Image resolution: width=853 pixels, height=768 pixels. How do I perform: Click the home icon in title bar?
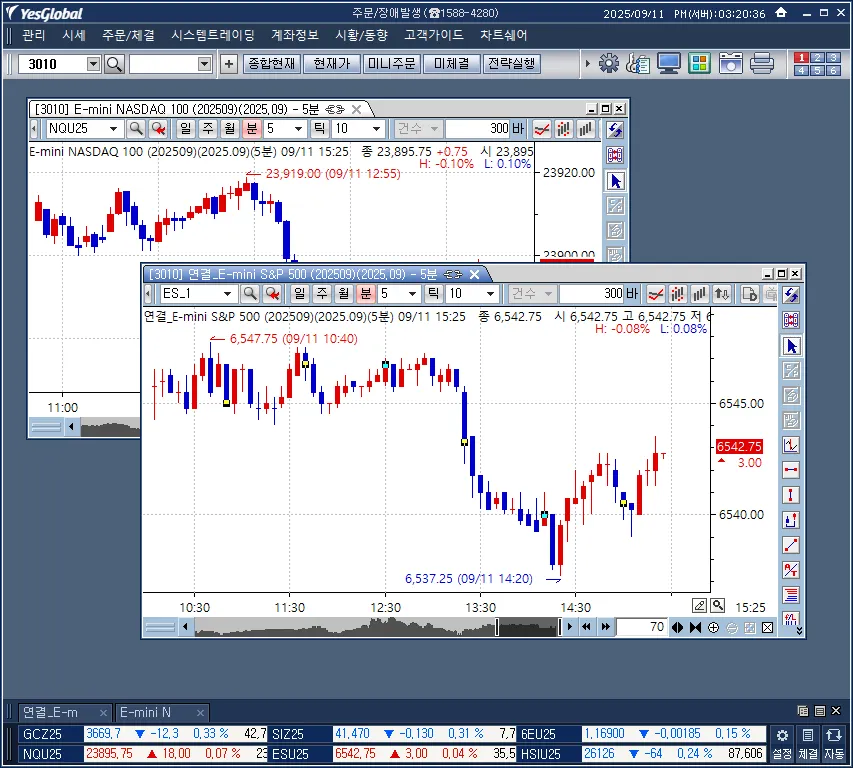point(781,13)
